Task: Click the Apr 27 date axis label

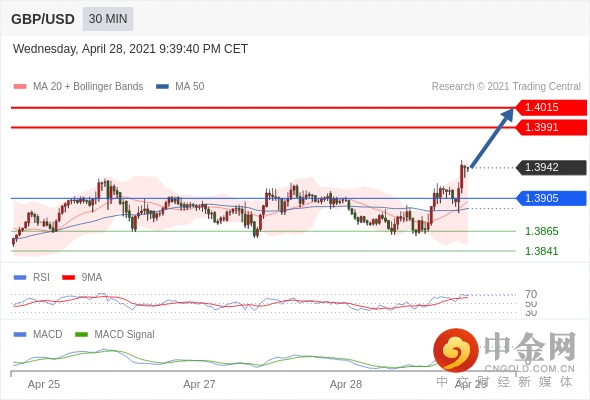Action: [x=199, y=384]
